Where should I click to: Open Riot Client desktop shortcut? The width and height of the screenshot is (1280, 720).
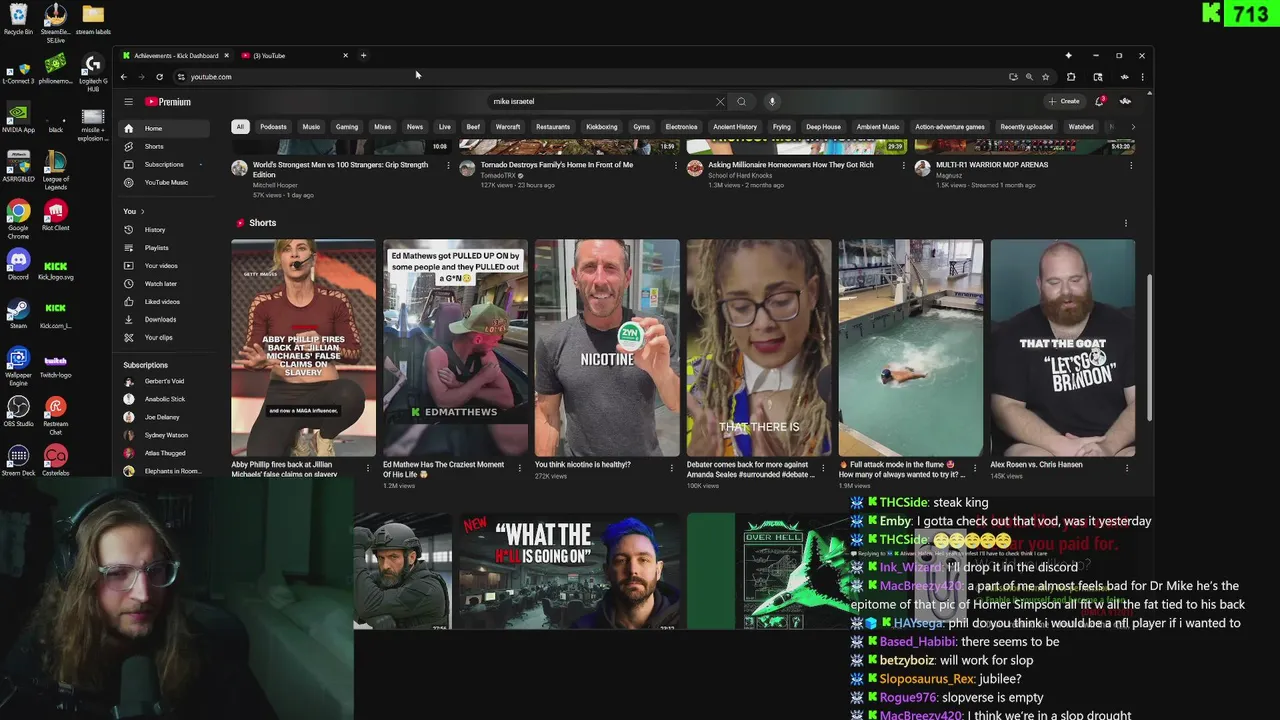pyautogui.click(x=55, y=215)
